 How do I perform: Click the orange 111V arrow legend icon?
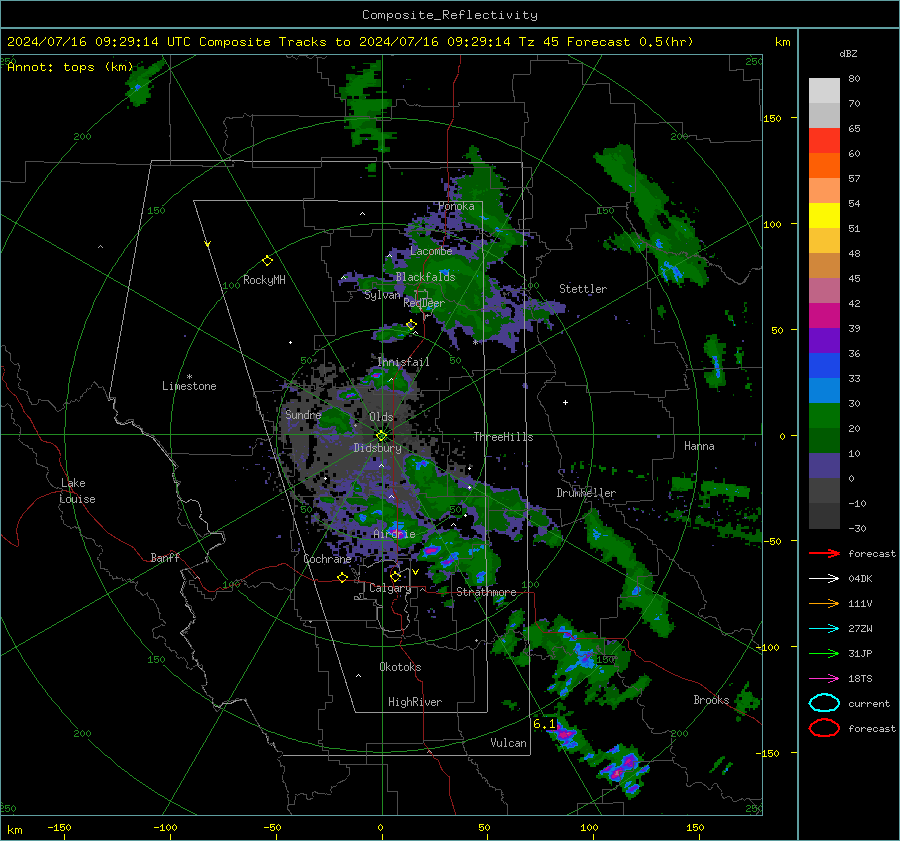tap(824, 603)
